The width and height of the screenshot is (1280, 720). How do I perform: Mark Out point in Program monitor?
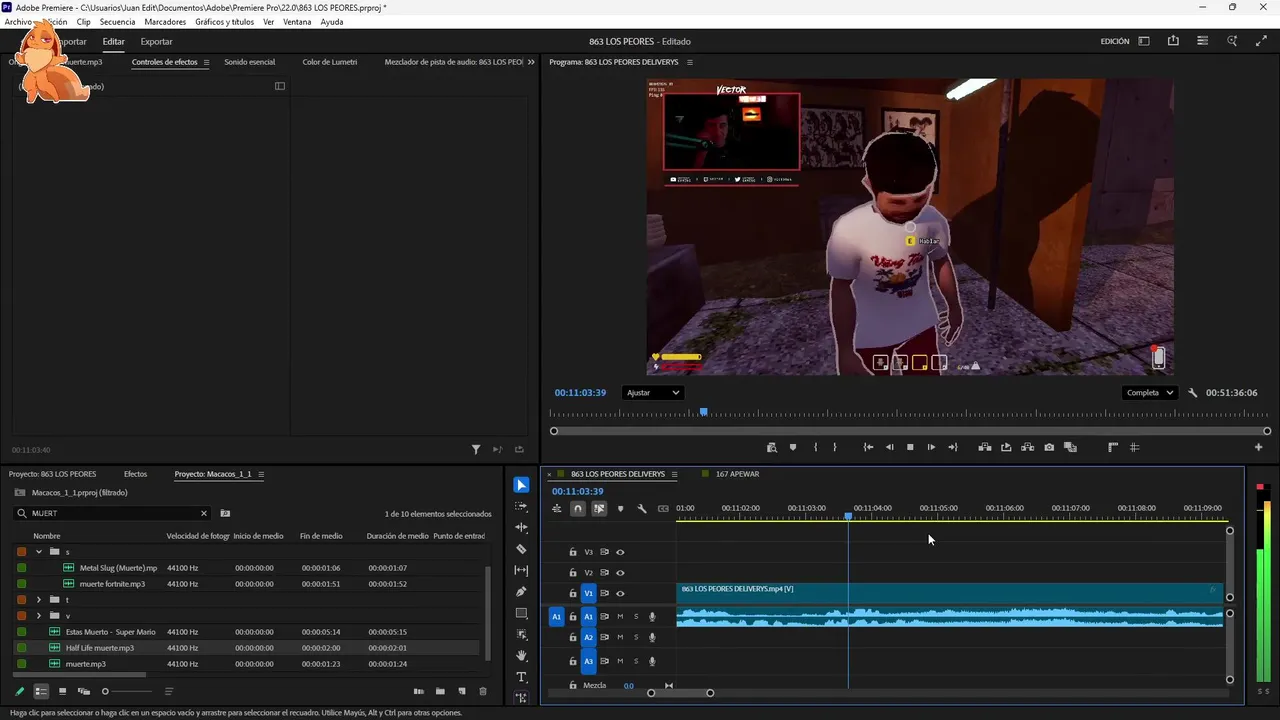[x=835, y=447]
